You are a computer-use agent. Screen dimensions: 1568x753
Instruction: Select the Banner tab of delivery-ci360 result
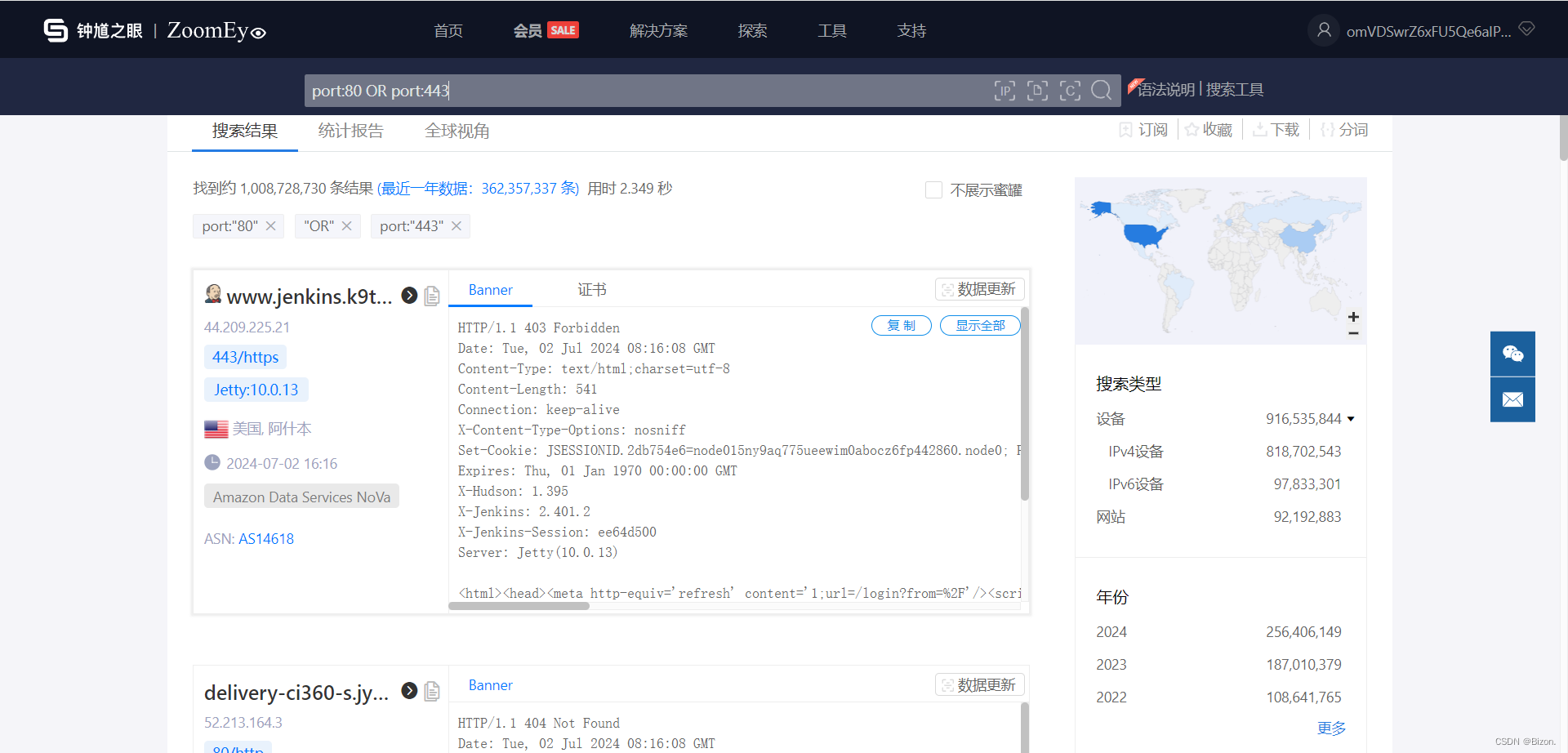[491, 685]
